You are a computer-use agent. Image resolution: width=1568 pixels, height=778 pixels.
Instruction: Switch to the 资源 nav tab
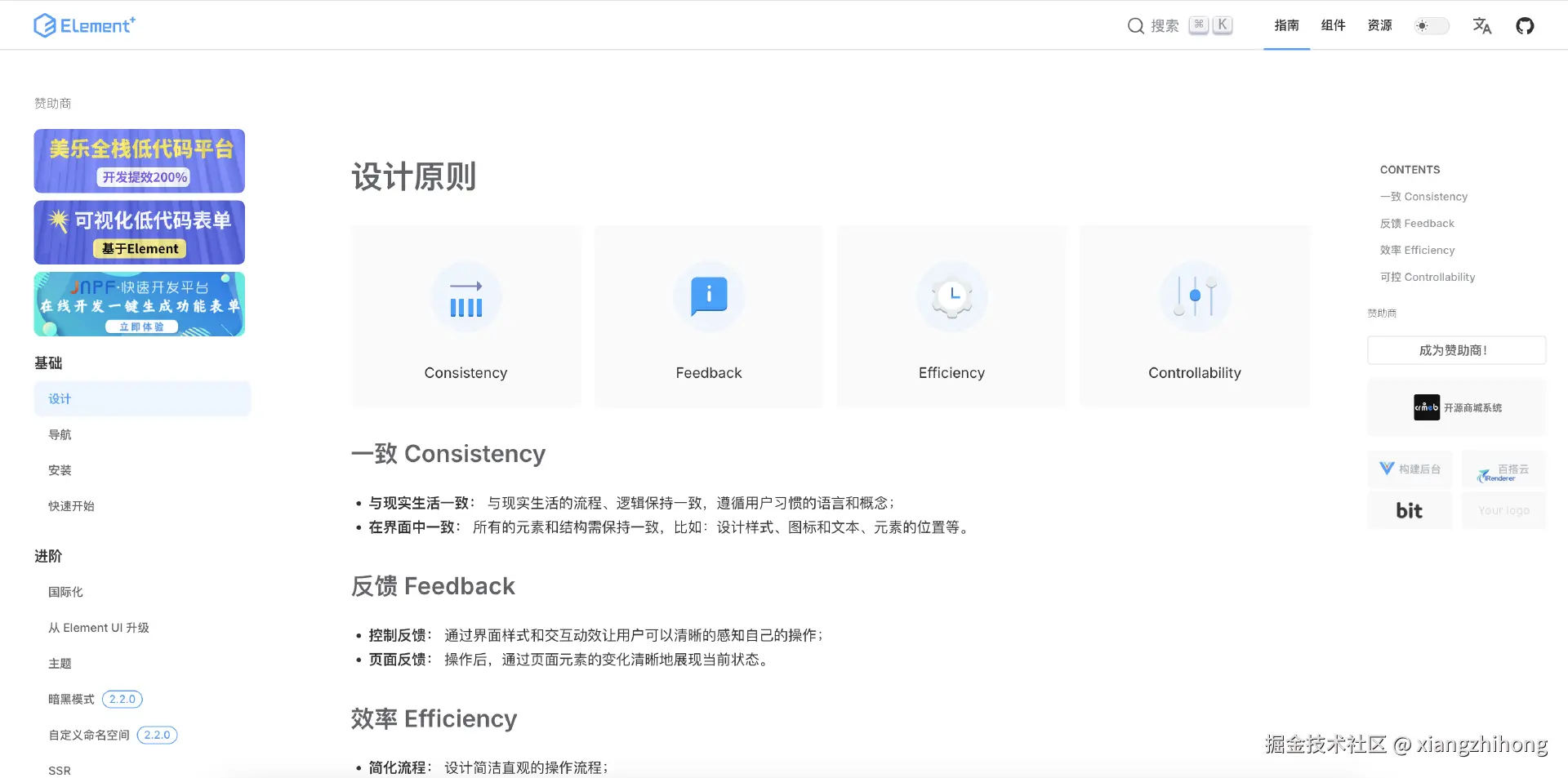tap(1379, 25)
